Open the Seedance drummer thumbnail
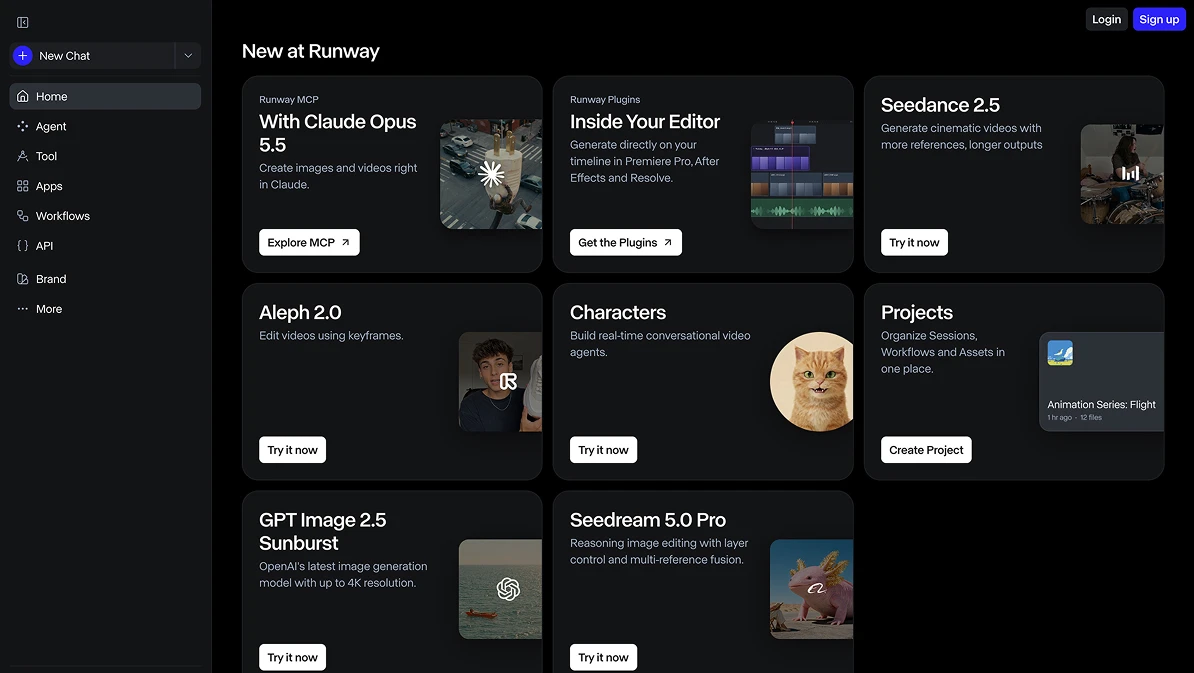The width and height of the screenshot is (1194, 673). tap(1122, 174)
